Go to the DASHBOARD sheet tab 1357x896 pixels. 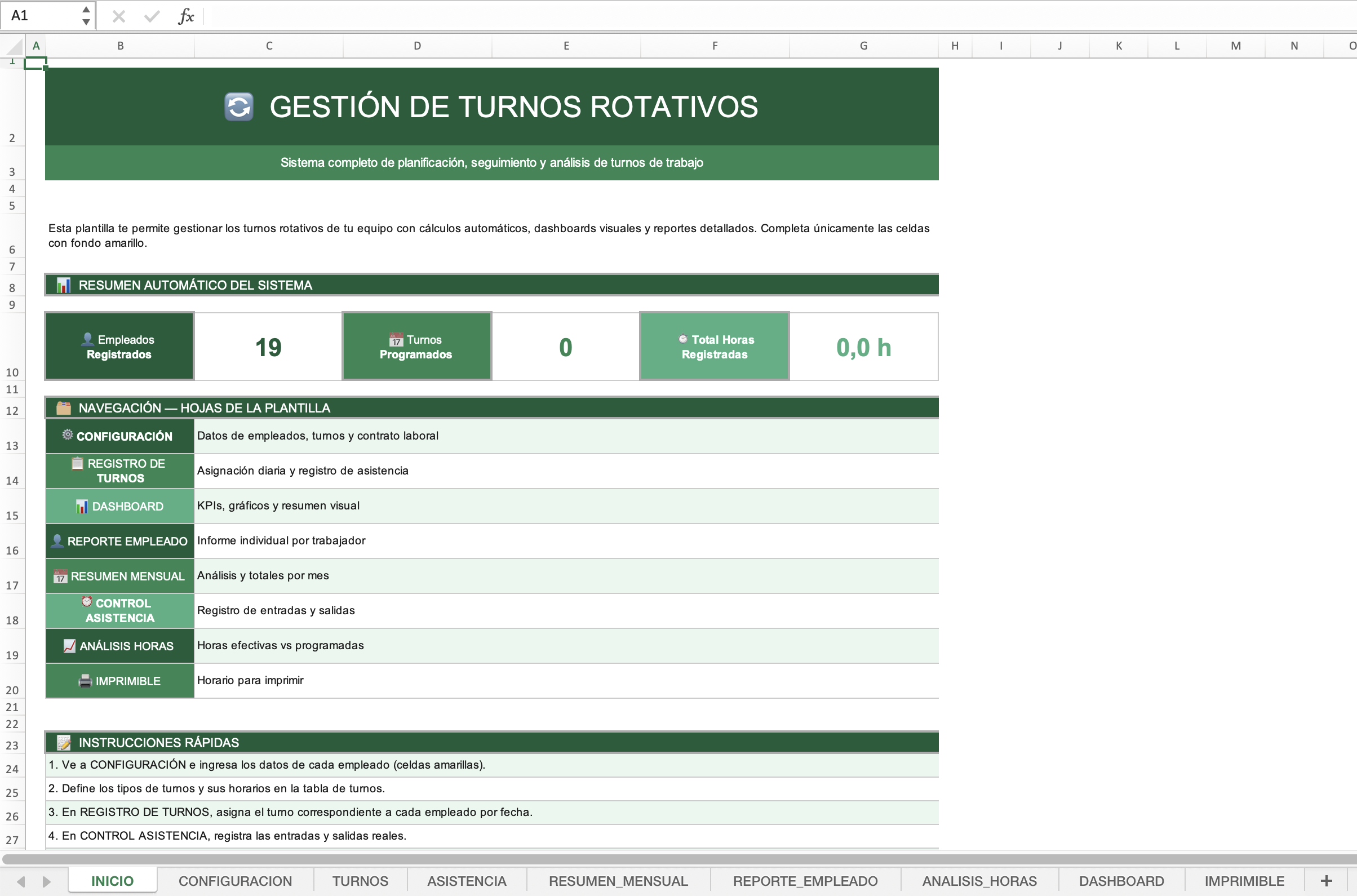click(x=1121, y=881)
